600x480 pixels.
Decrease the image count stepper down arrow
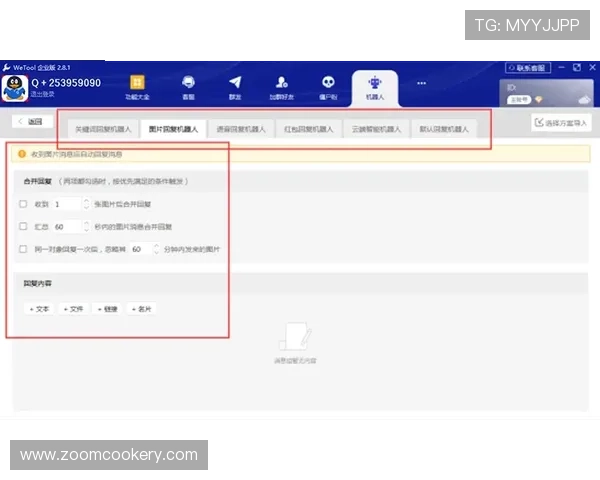pos(86,207)
